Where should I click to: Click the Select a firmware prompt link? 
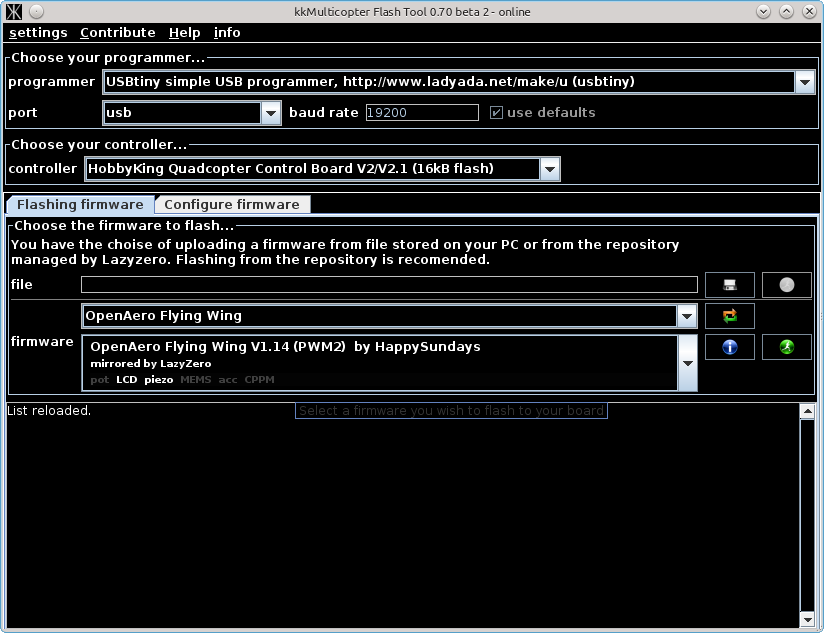pos(450,410)
